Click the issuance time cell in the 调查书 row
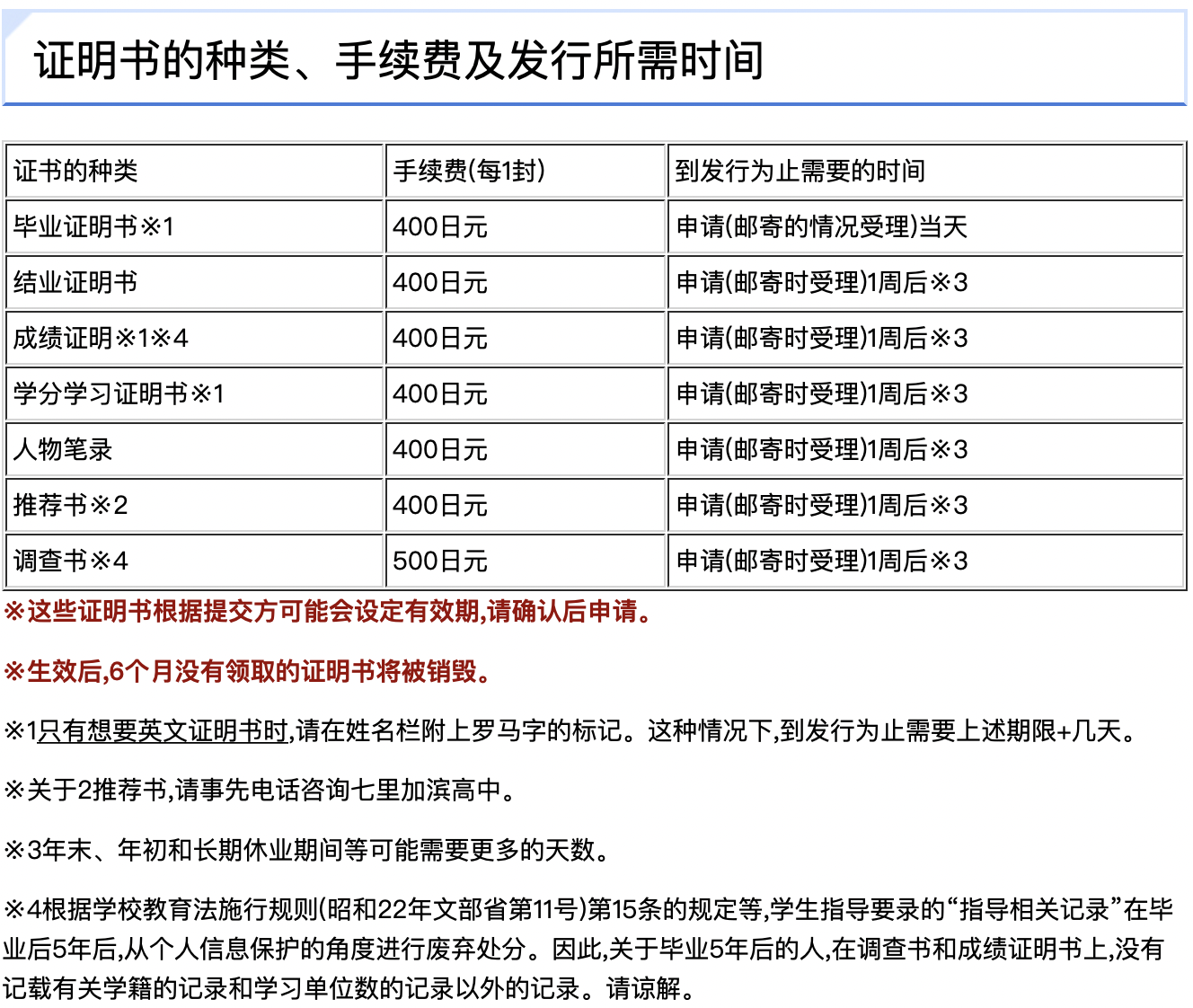 926,561
